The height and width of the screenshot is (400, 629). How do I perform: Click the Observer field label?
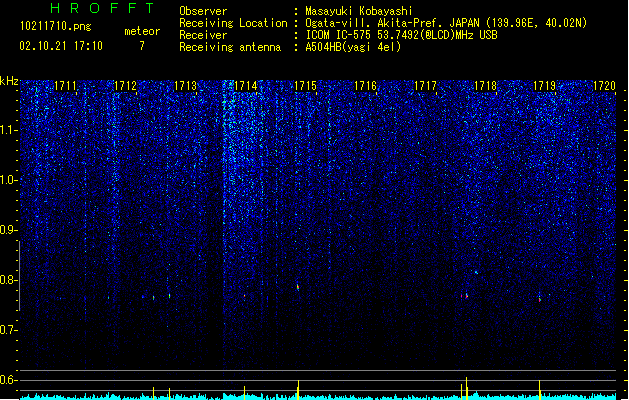(x=203, y=11)
